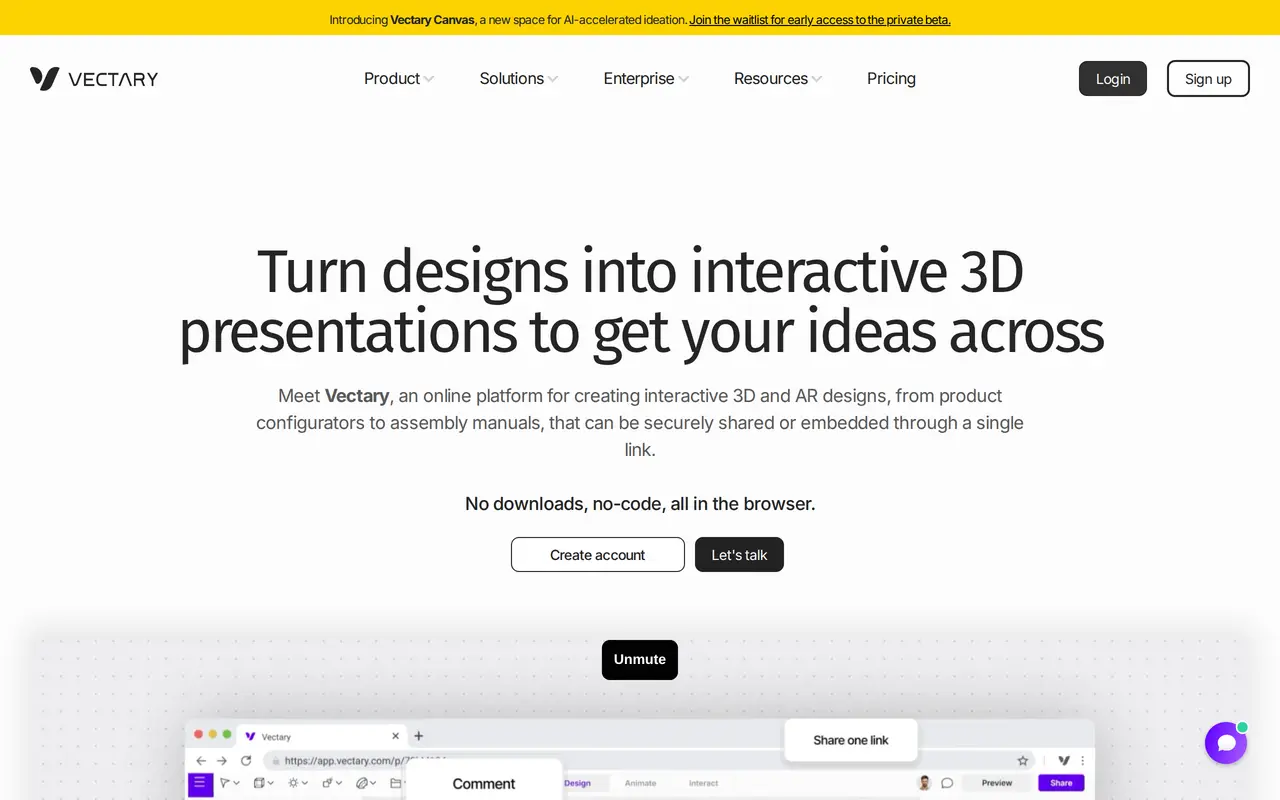1280x800 pixels.
Task: Click the three-dot browser menu in demo
Action: click(x=1082, y=761)
